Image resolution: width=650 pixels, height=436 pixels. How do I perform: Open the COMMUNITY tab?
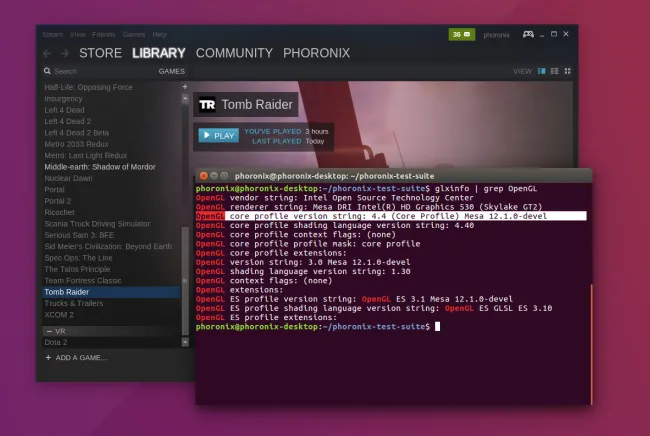click(x=234, y=53)
